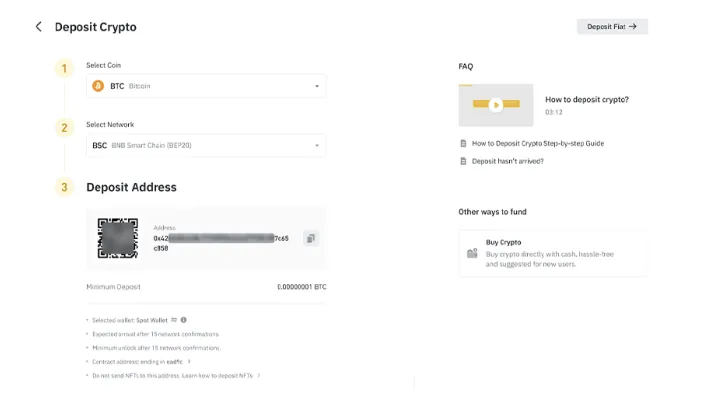Go back using the left arrow
Image resolution: width=701 pixels, height=409 pixels.
point(39,27)
